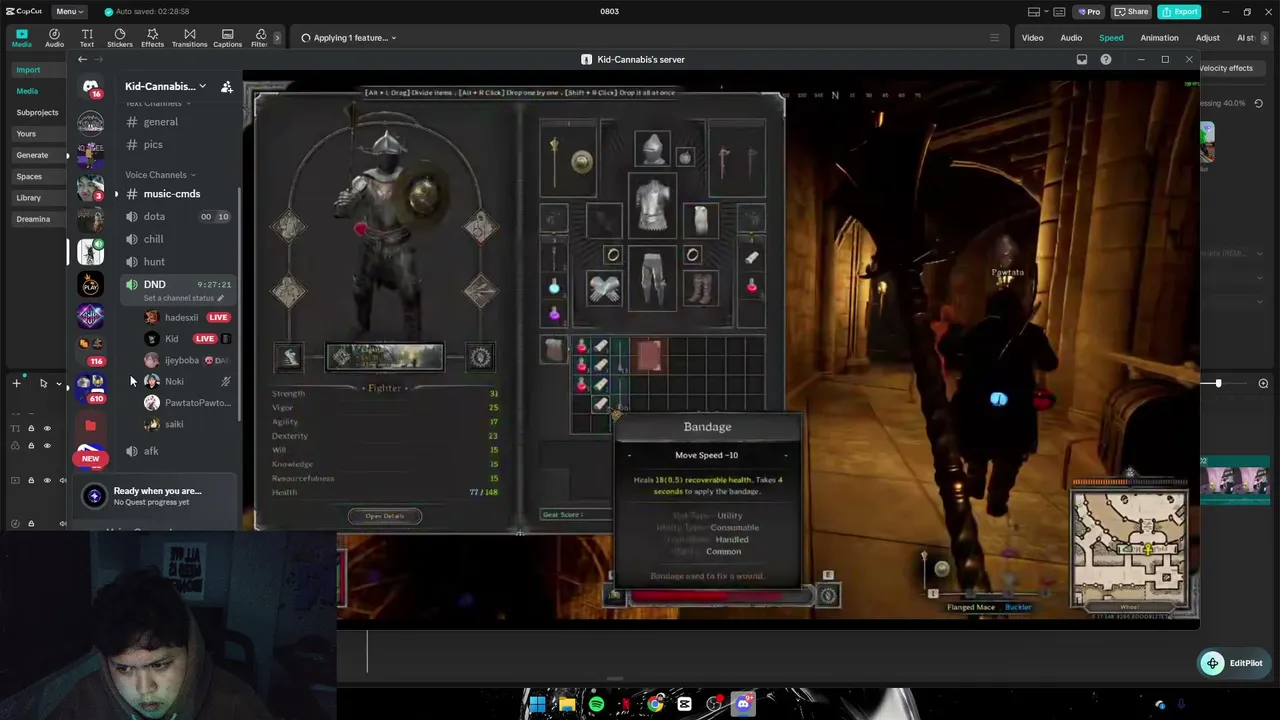Select the DND voice channel
Screen dimensions: 1280x720
tap(154, 284)
